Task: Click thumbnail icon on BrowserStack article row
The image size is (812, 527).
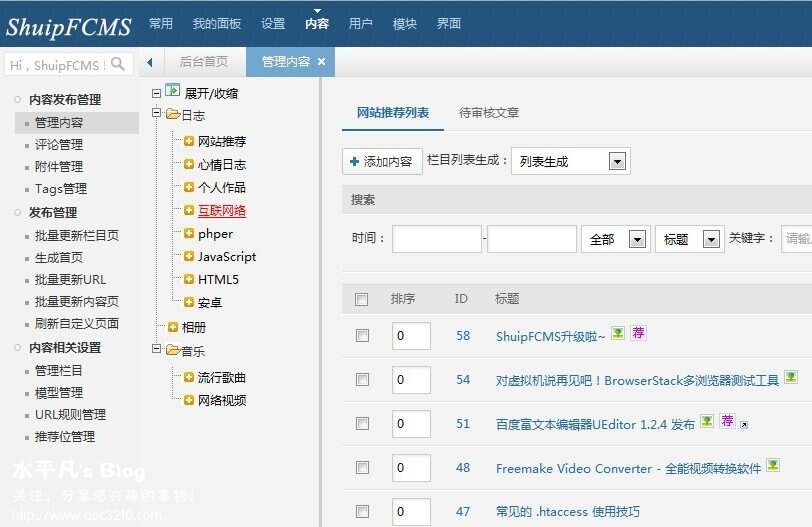Action: click(x=791, y=377)
